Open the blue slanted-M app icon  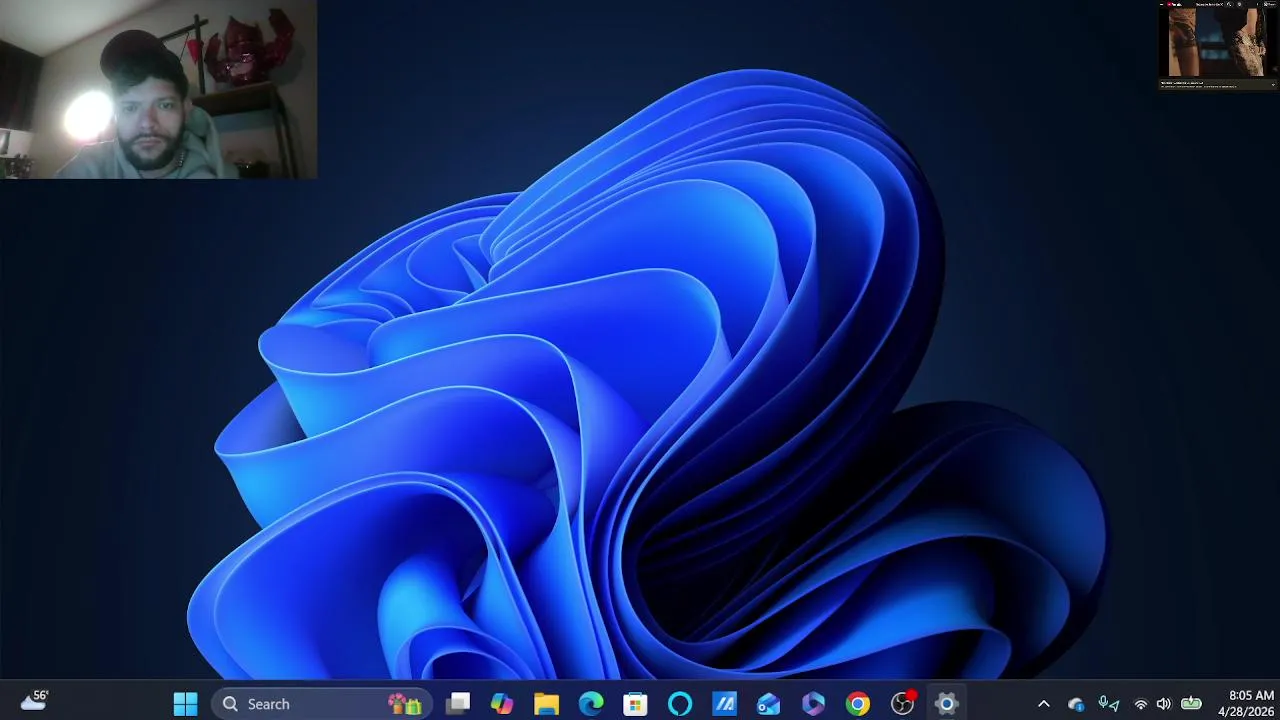724,704
